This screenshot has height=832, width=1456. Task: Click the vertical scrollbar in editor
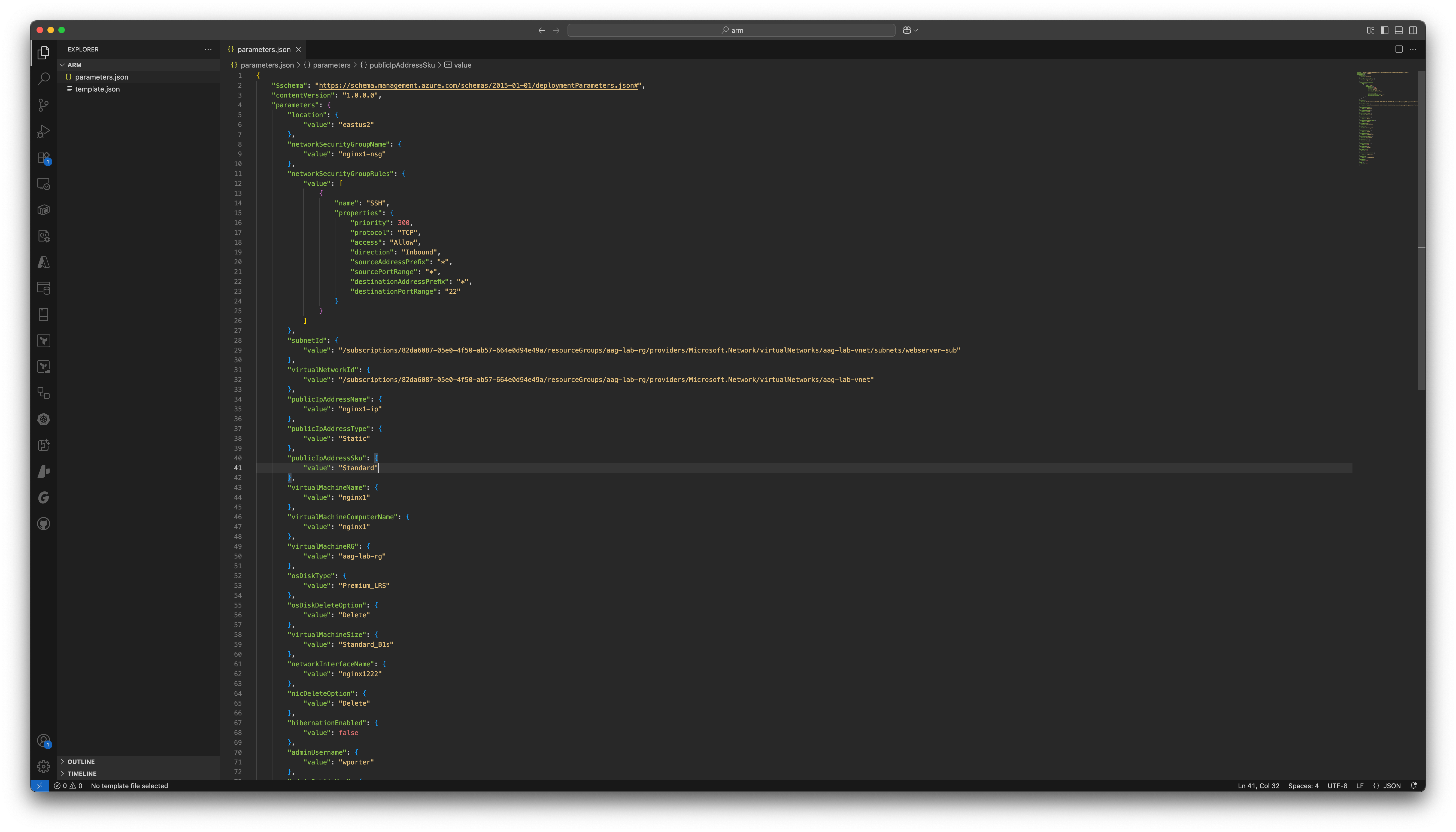tap(1421, 229)
